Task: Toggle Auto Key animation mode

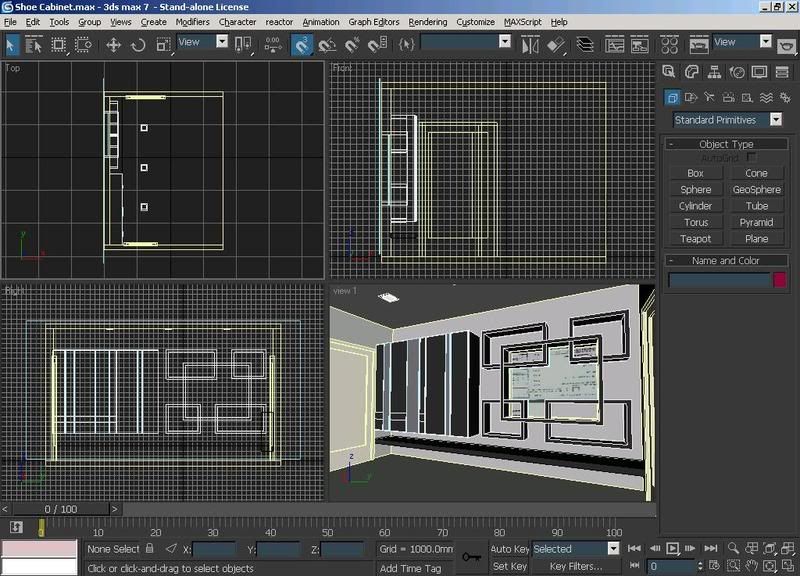Action: click(509, 549)
